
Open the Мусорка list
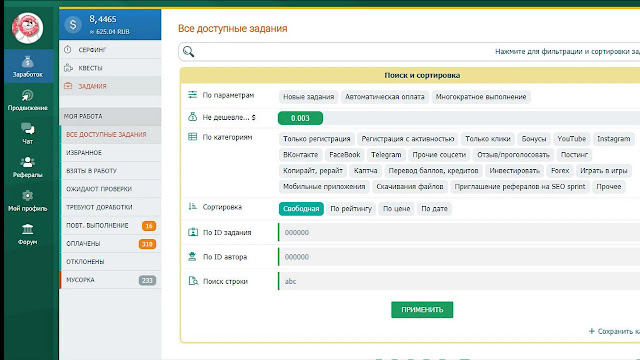click(x=110, y=280)
